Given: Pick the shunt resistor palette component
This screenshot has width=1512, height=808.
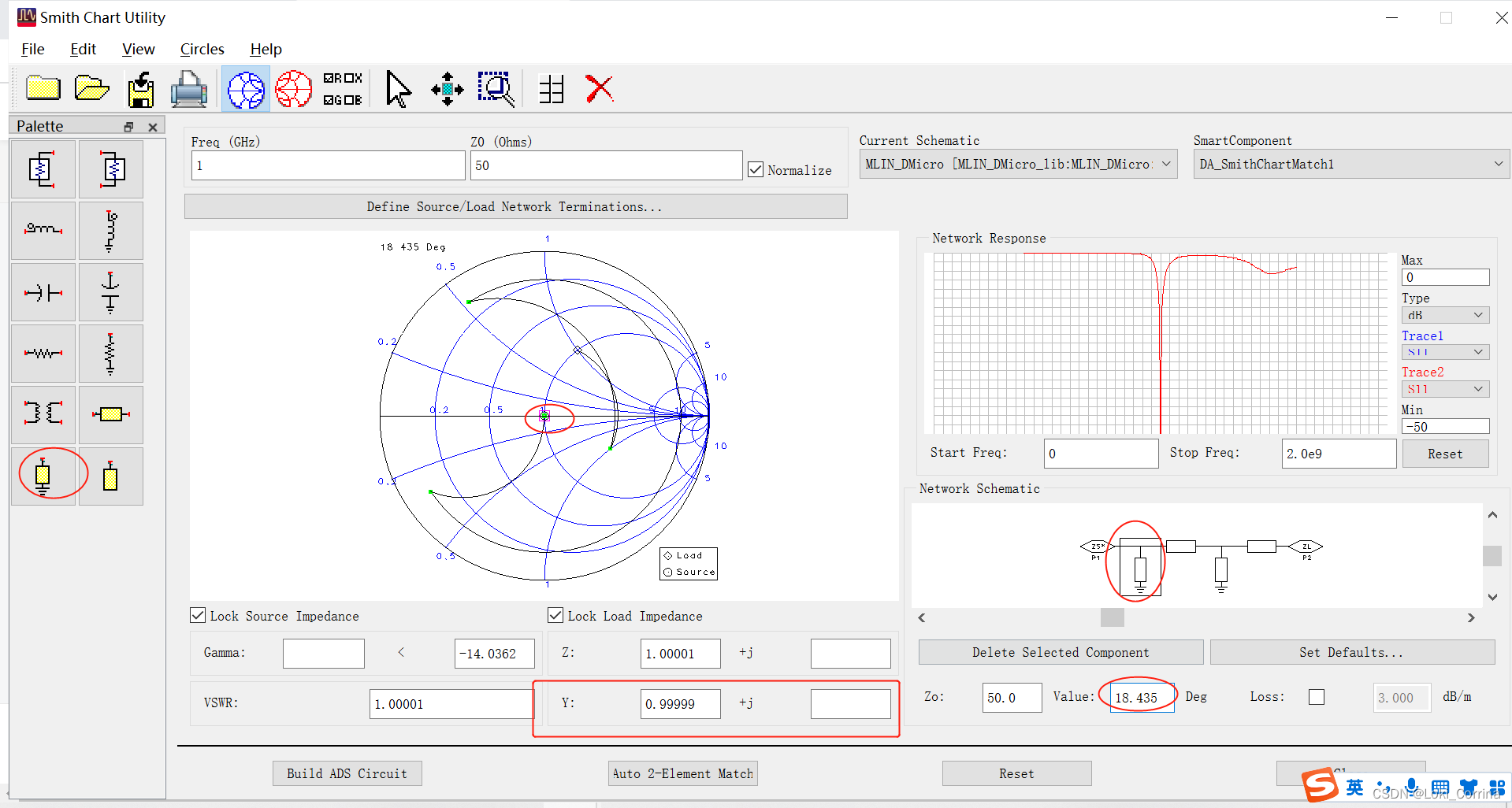Looking at the screenshot, I should click(110, 354).
